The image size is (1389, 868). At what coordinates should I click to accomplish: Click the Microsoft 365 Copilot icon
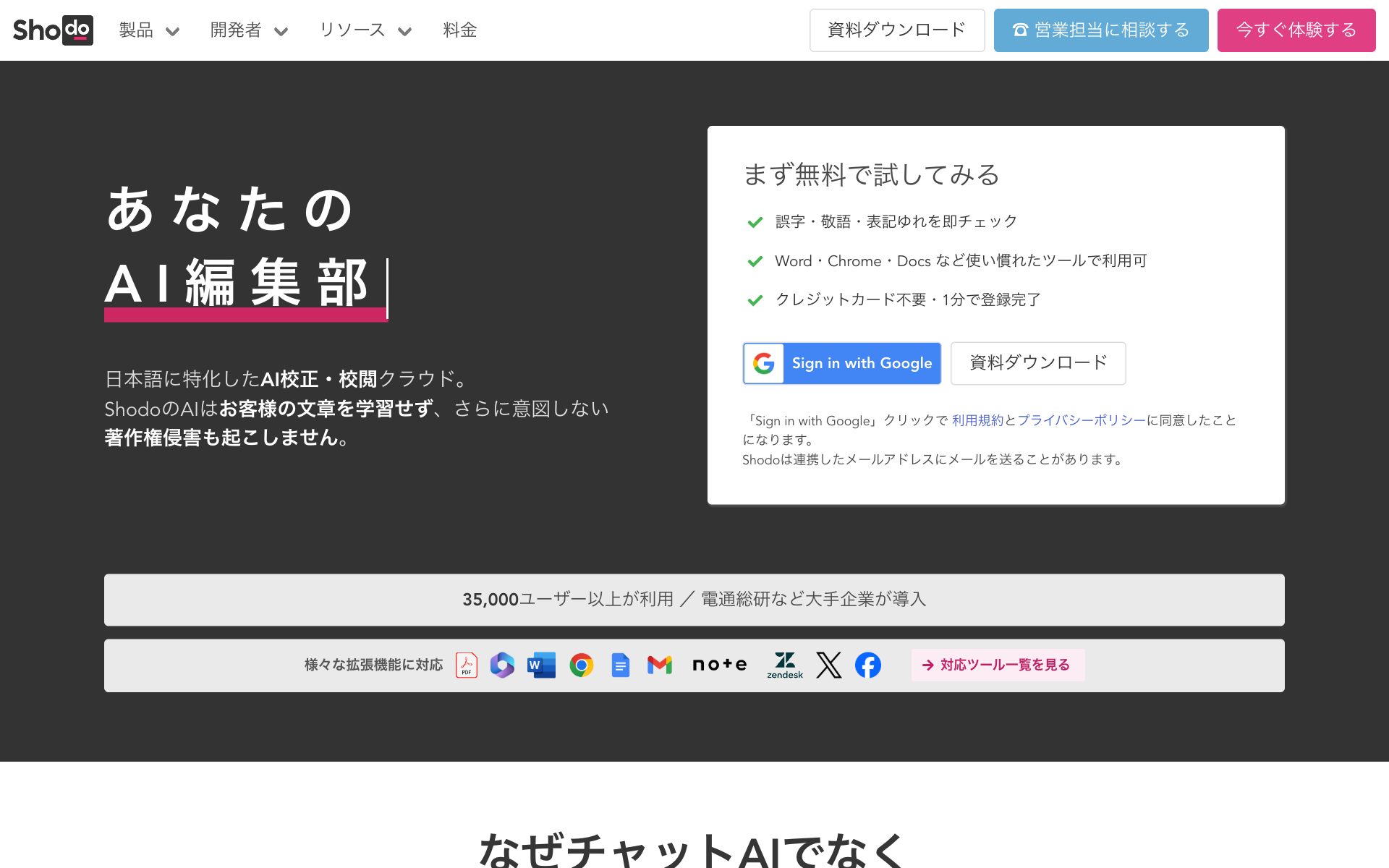click(x=502, y=665)
